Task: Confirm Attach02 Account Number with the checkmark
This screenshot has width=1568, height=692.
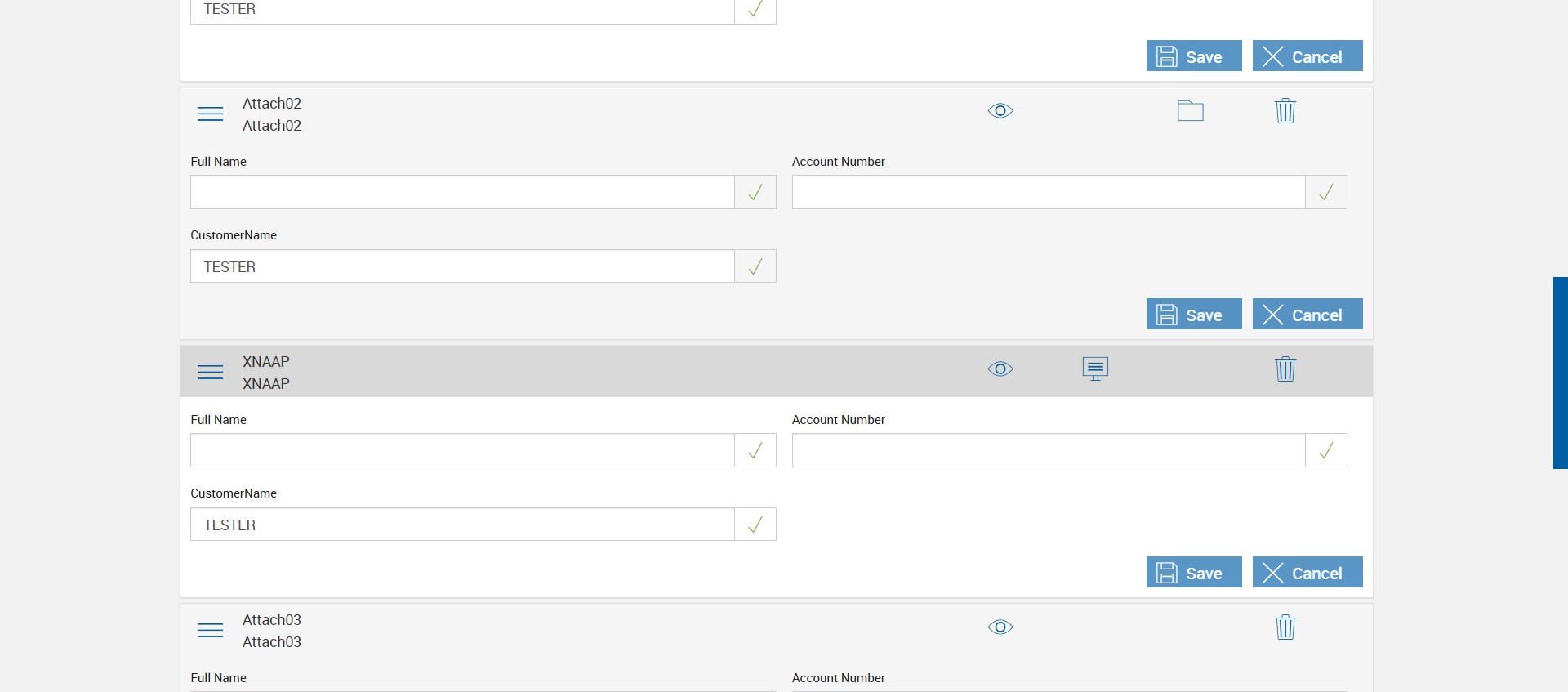Action: [x=1326, y=192]
